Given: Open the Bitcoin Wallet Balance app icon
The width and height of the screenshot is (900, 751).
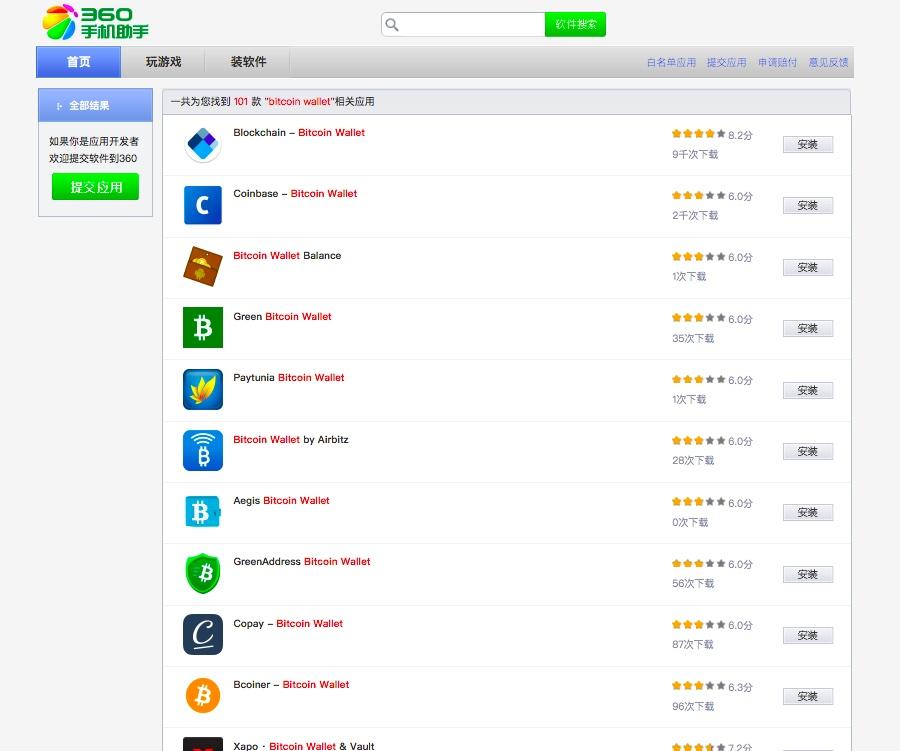Looking at the screenshot, I should tap(203, 266).
